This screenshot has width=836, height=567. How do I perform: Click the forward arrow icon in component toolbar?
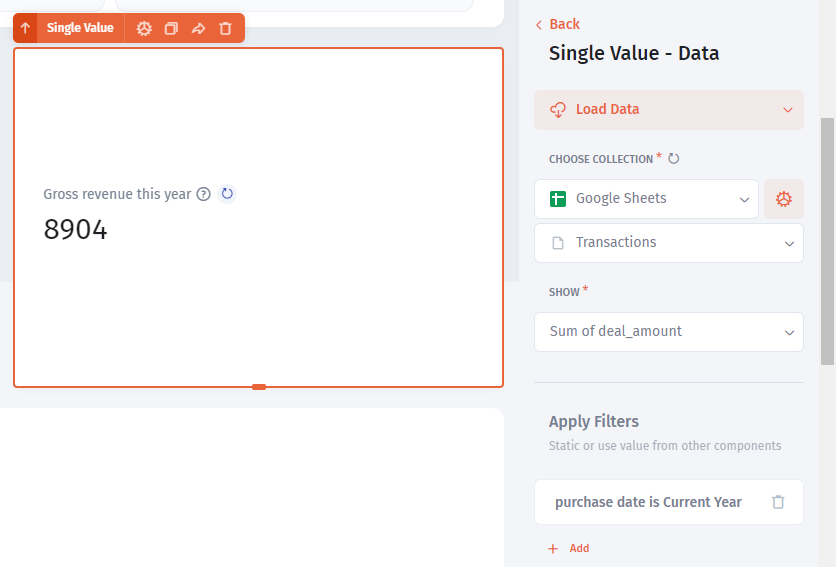tap(198, 28)
